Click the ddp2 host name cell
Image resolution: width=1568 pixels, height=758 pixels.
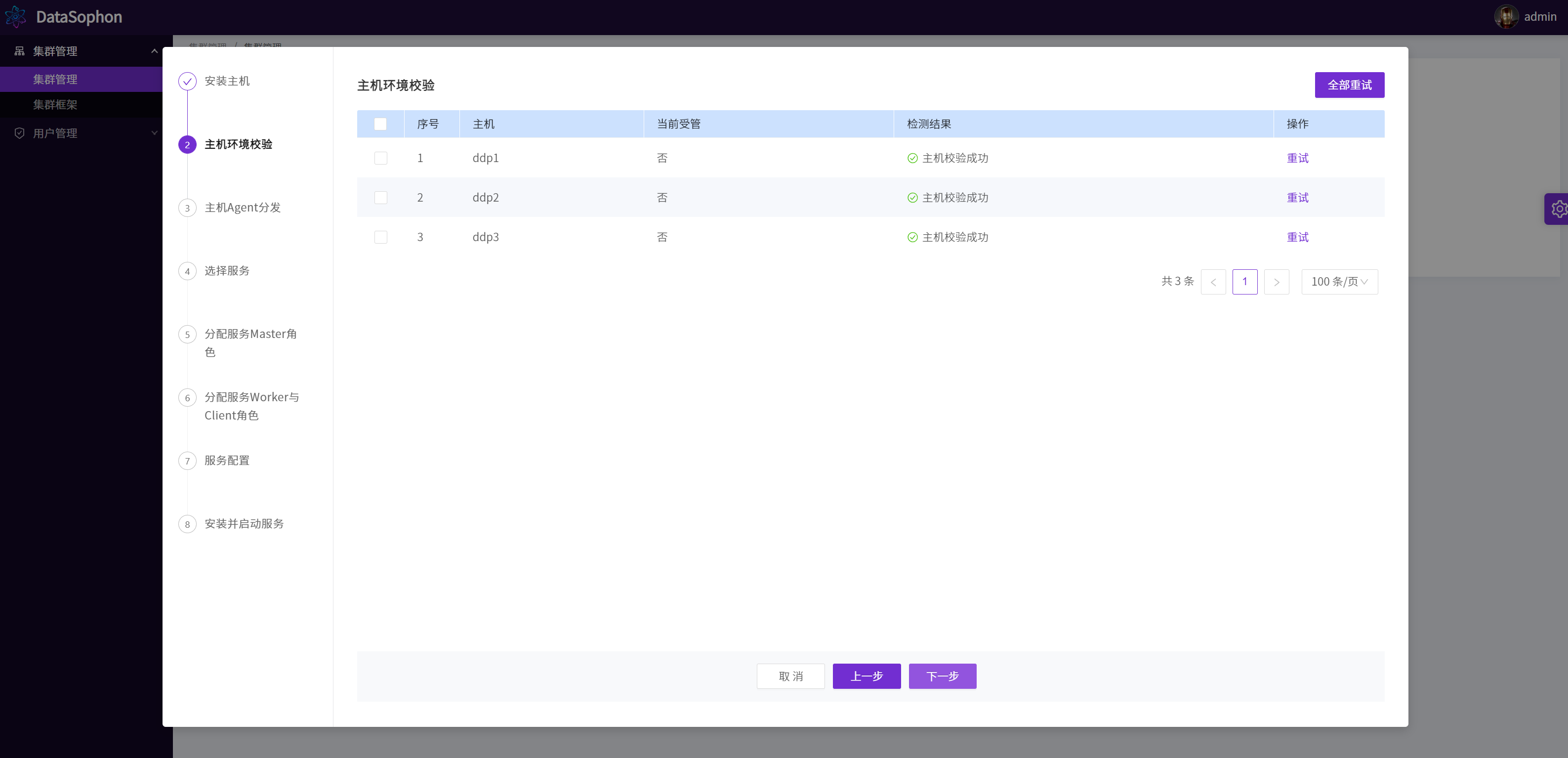click(486, 198)
